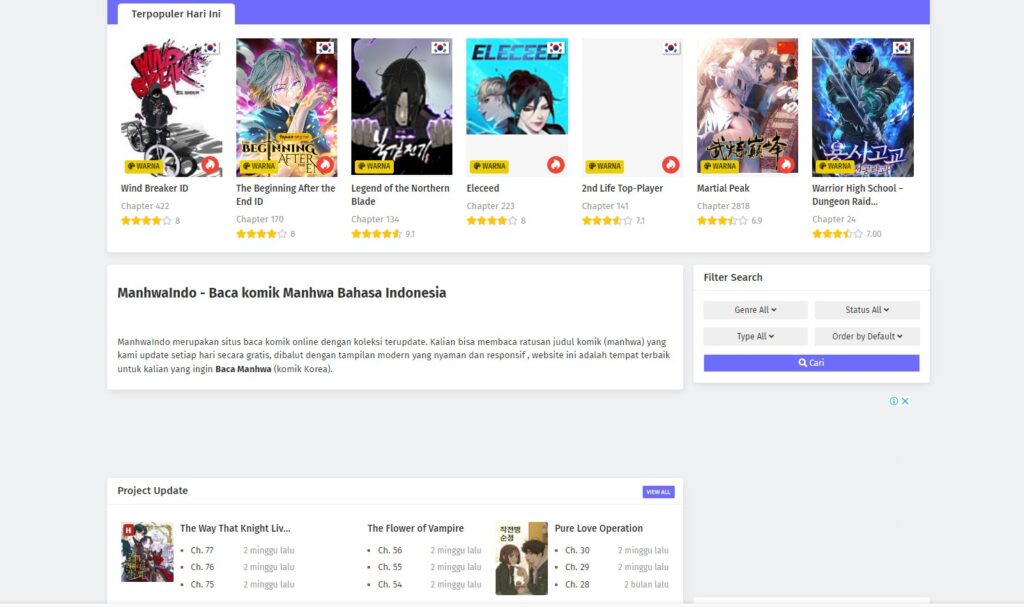Open Ch. 28 of Pure Love Operation

[x=577, y=585]
